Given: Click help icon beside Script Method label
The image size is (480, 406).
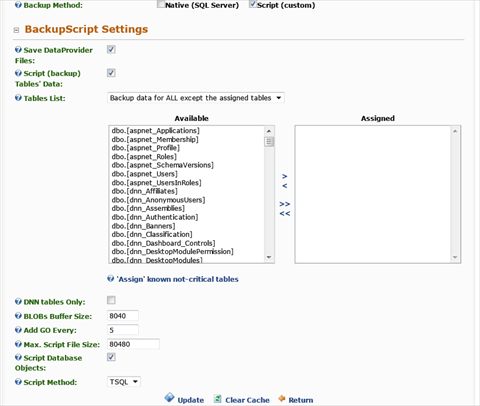Looking at the screenshot, I should click(18, 382).
